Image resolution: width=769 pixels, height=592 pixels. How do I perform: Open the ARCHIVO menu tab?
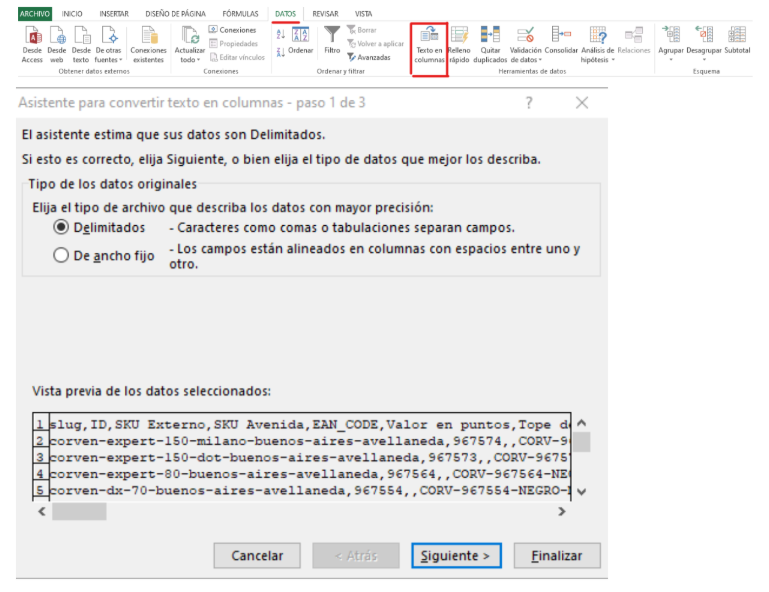[x=34, y=13]
